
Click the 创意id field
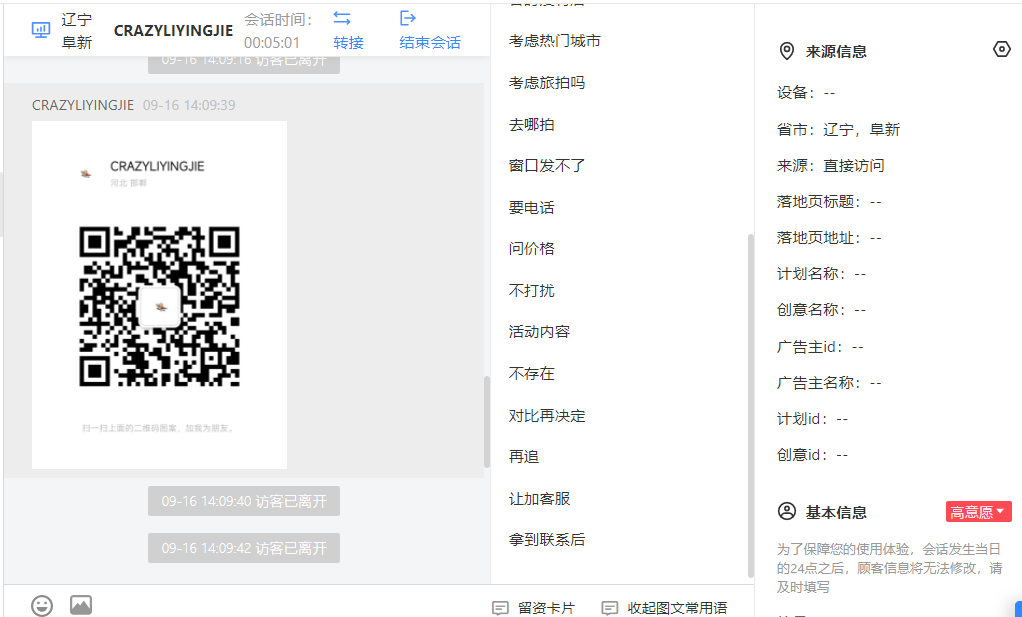[x=812, y=454]
